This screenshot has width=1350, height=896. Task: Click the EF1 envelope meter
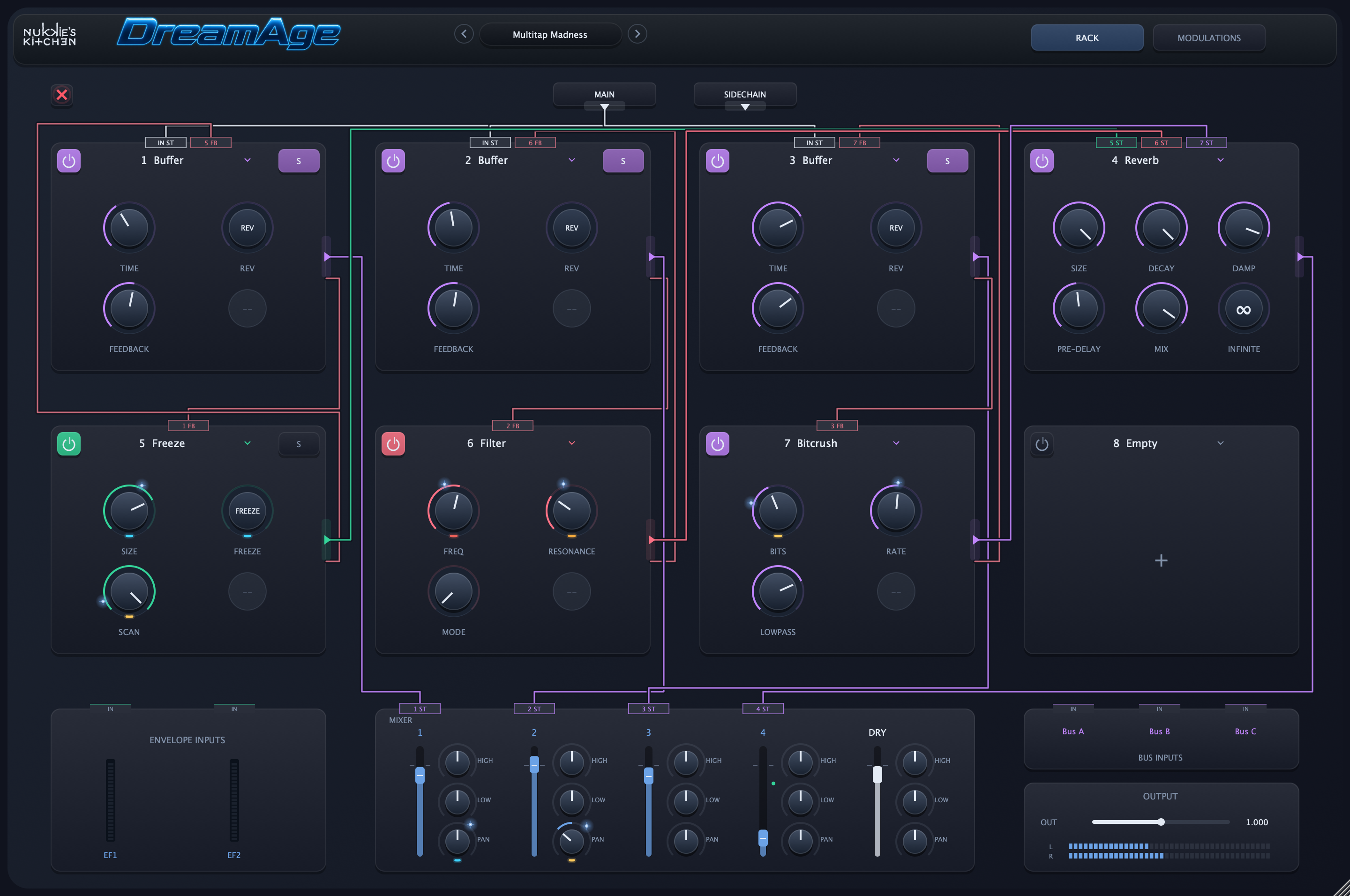click(x=110, y=800)
